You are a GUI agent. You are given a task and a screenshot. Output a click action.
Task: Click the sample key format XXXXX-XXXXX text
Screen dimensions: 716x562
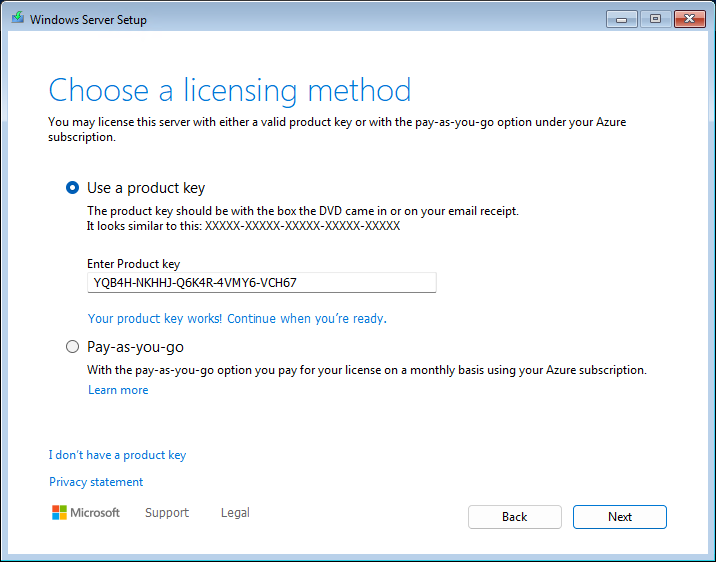tap(302, 226)
